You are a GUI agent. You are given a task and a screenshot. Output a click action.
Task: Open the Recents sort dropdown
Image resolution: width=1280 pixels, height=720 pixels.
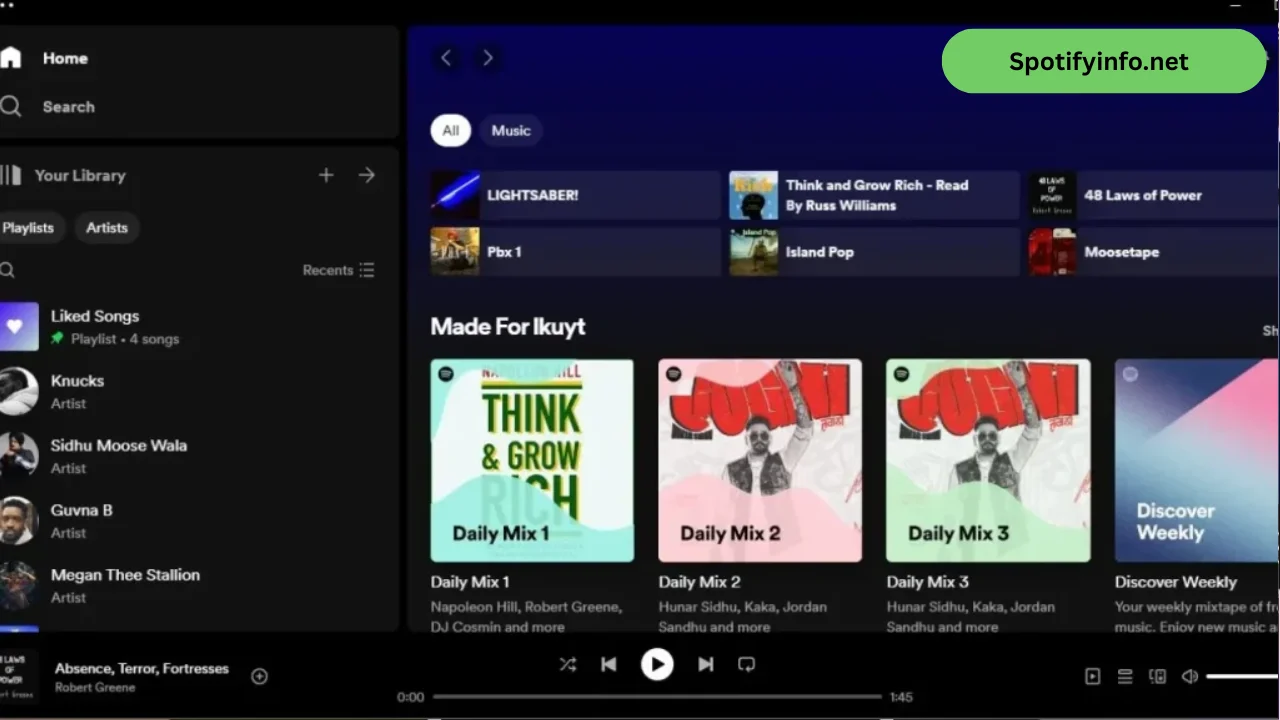tap(339, 270)
